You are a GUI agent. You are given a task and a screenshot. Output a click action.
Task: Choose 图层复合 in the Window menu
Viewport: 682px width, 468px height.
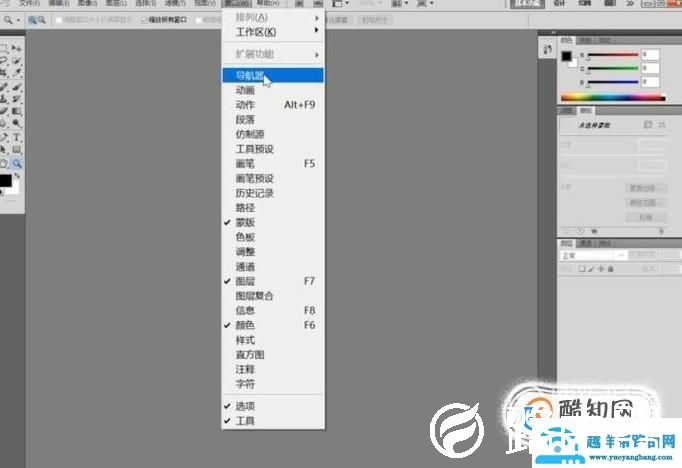(273, 296)
